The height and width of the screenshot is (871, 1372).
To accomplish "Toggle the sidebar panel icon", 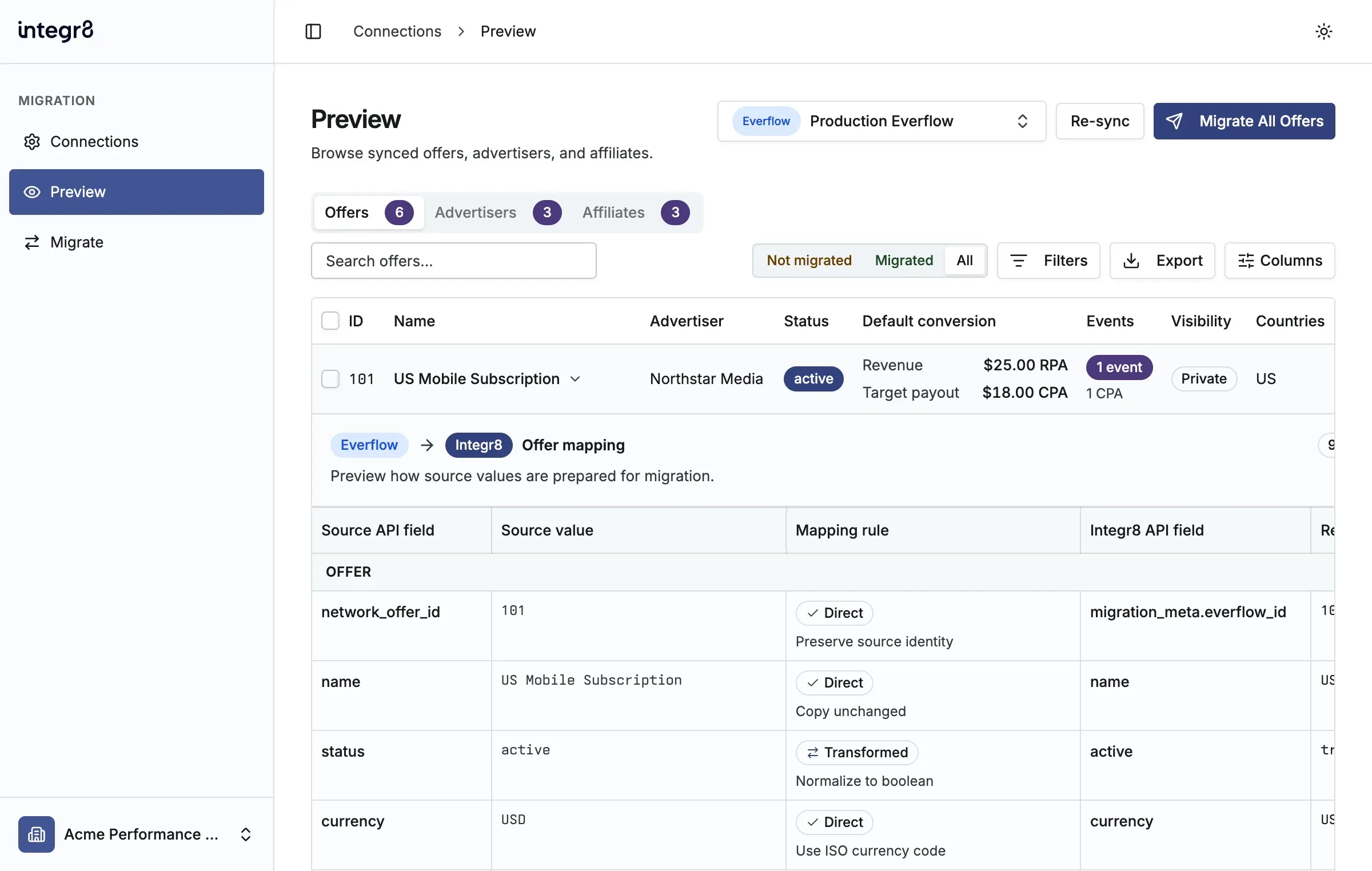I will [x=313, y=31].
